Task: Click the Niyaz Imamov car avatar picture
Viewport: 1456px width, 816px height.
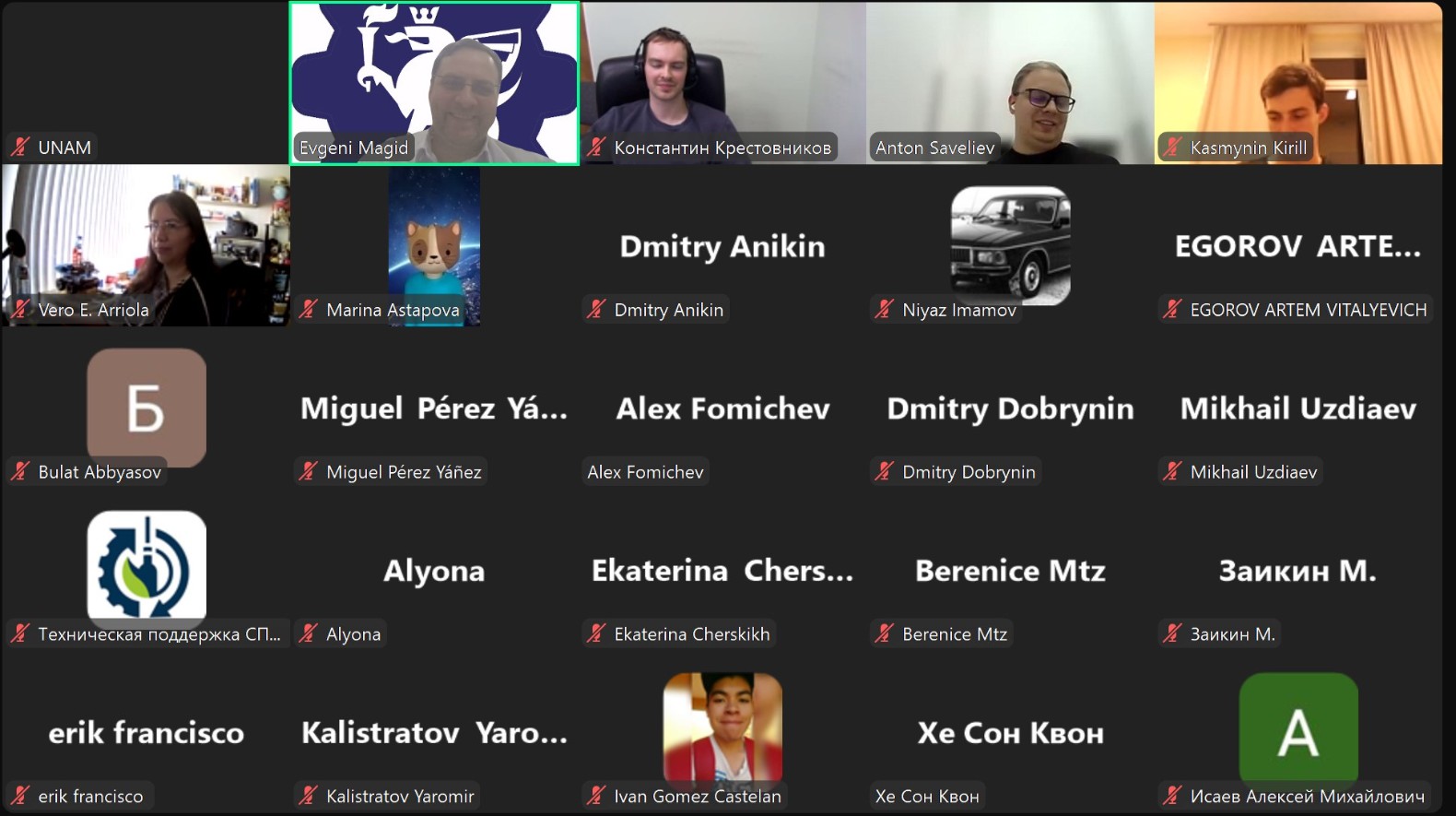Action: [x=1010, y=245]
